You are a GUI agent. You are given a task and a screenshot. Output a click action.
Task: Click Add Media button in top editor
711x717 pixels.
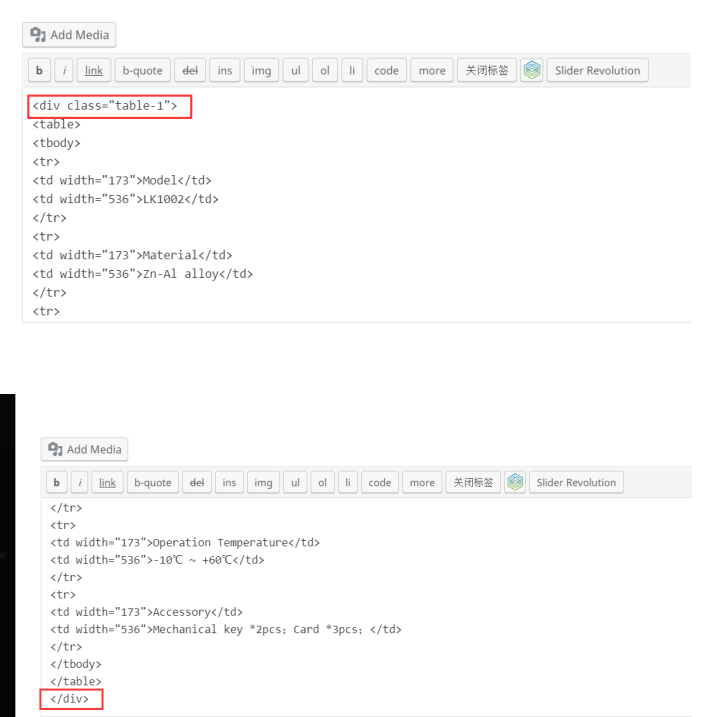pyautogui.click(x=69, y=35)
